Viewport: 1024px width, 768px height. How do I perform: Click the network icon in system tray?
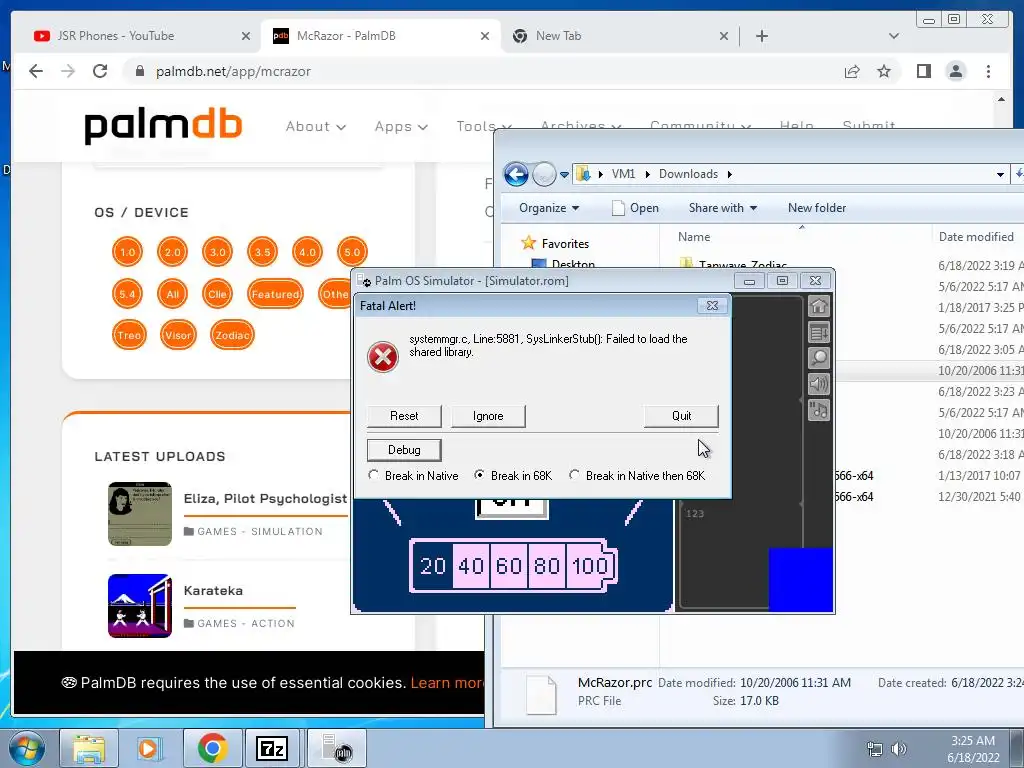(x=874, y=748)
